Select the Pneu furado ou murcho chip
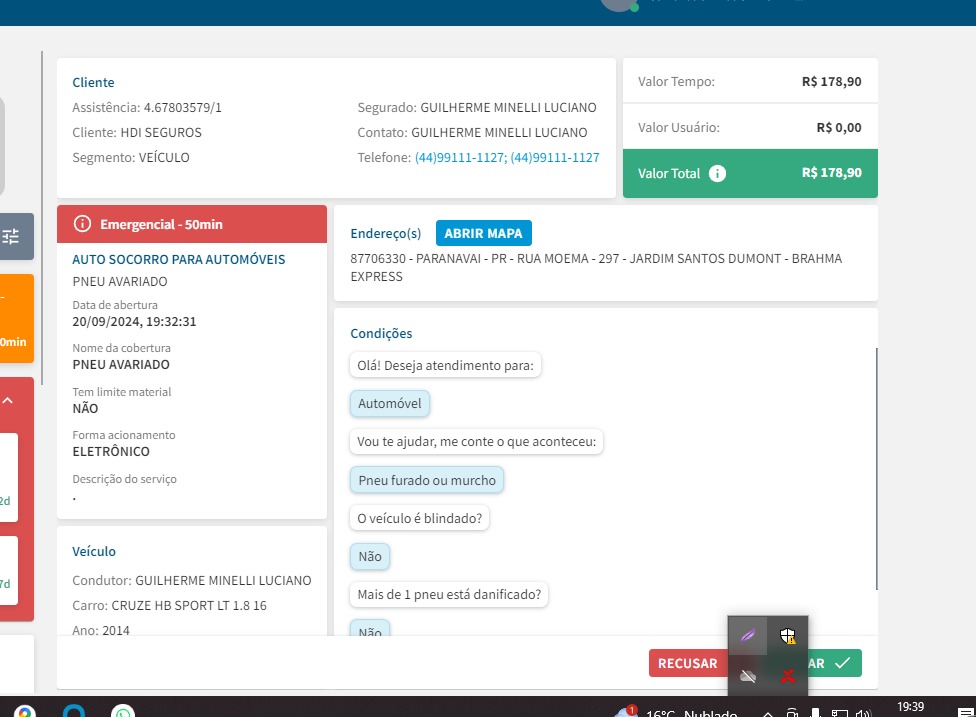The image size is (976, 717). click(427, 480)
